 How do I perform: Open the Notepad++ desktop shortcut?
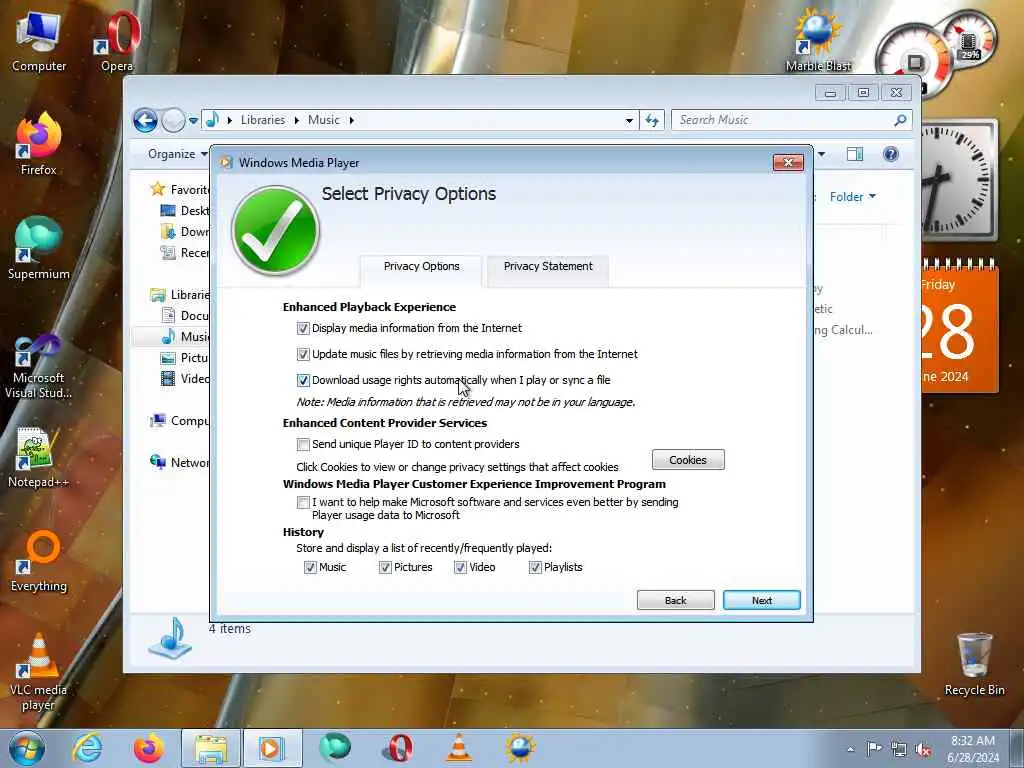pos(39,457)
